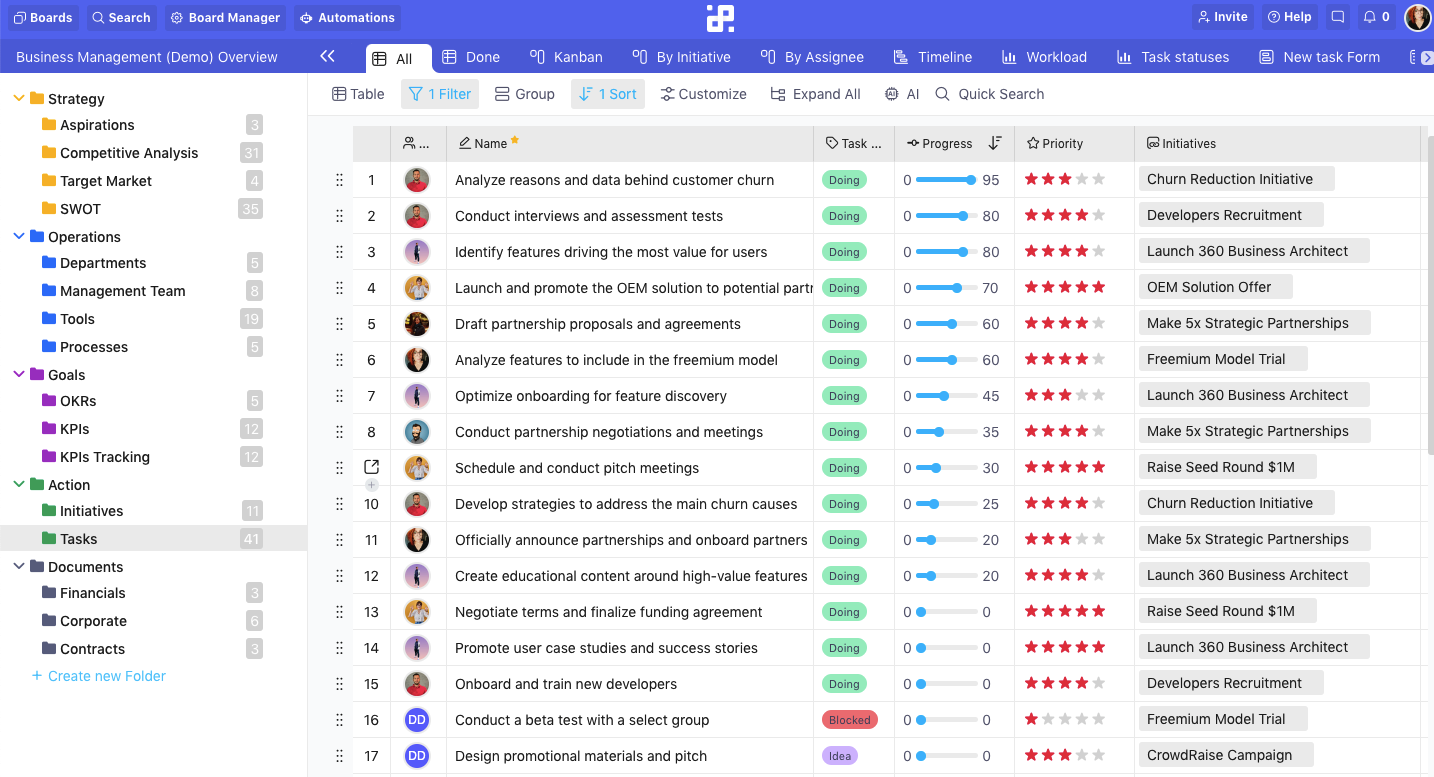
Task: Toggle the Progress column sort direction
Action: [995, 143]
